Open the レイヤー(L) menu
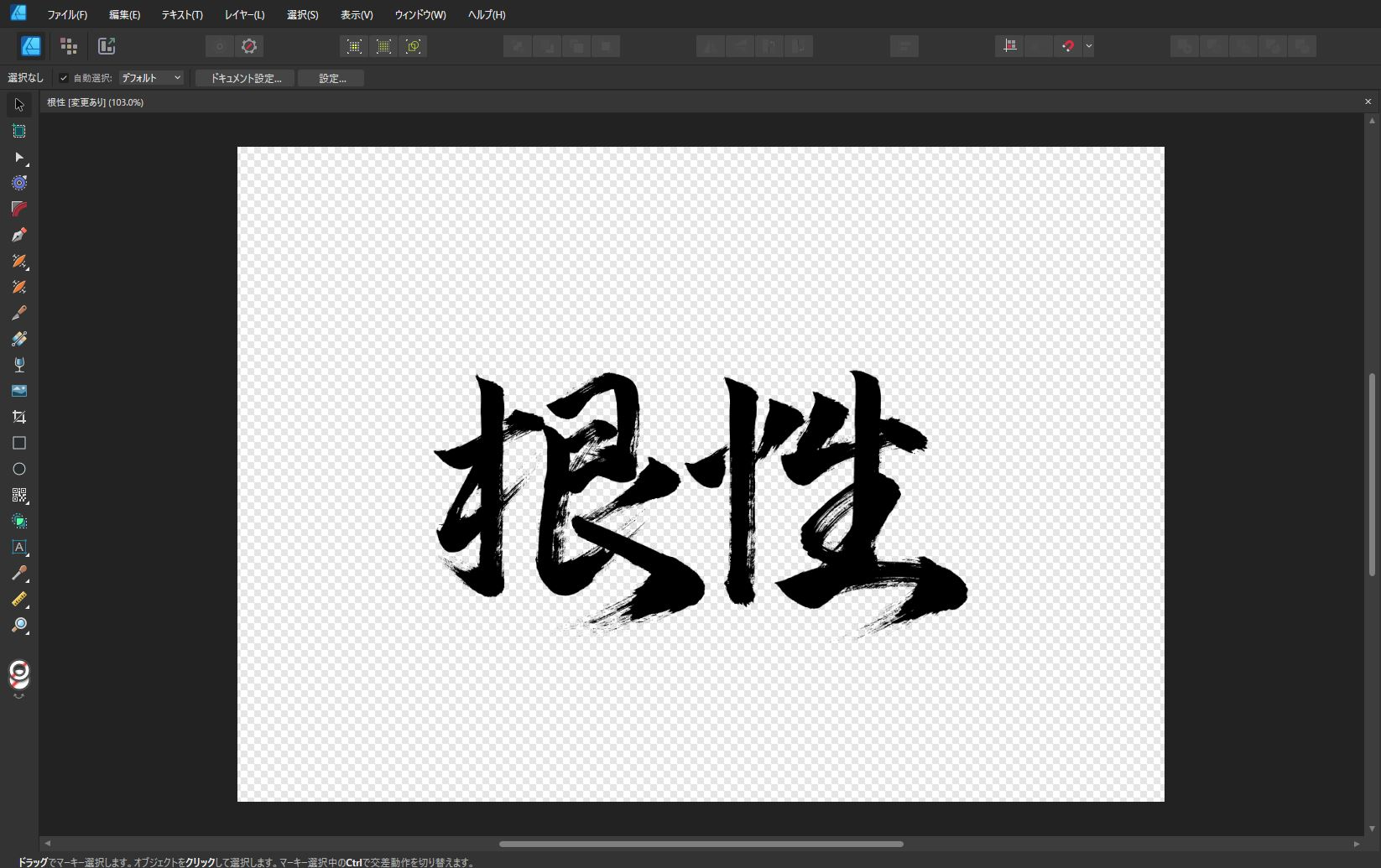The height and width of the screenshot is (868, 1381). pos(244,14)
